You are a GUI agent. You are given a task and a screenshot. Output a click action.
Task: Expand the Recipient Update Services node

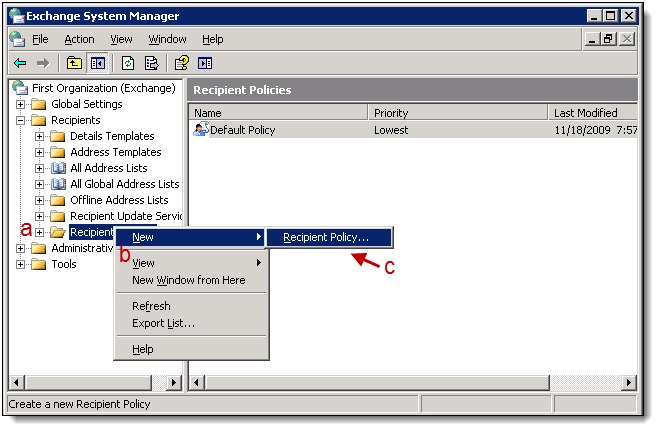click(39, 217)
